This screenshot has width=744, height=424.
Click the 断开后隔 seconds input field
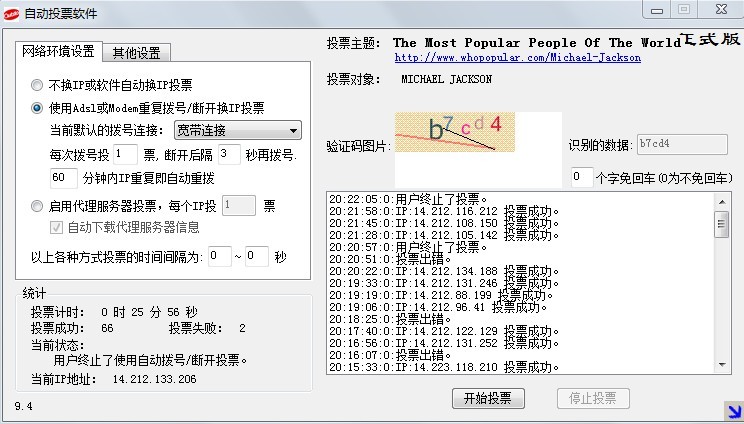tap(229, 154)
